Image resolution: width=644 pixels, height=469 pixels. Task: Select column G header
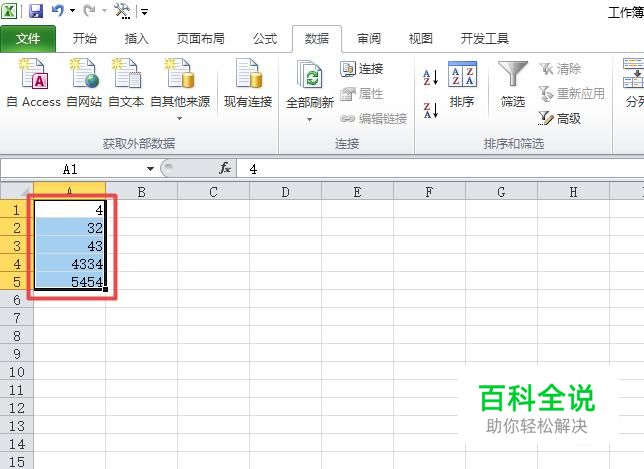[x=501, y=191]
